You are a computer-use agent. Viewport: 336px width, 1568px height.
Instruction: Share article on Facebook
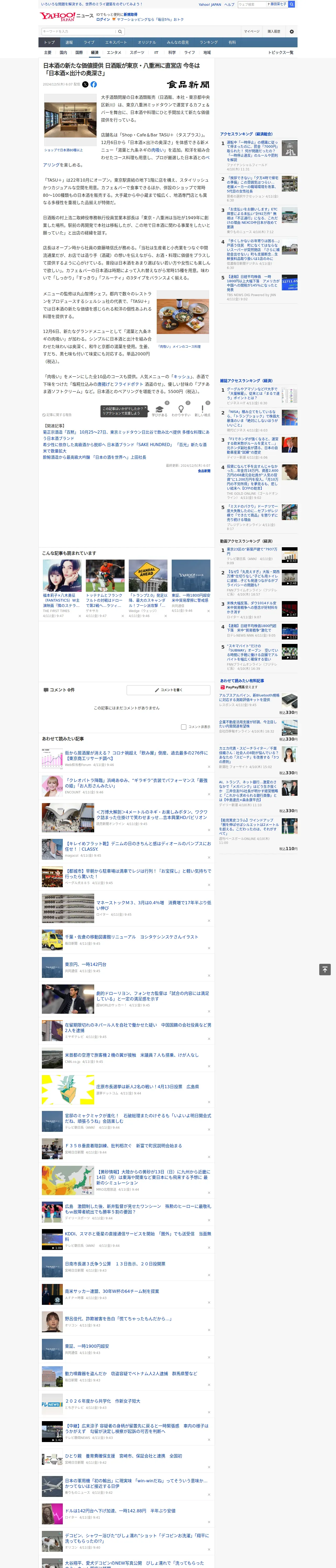[94, 85]
